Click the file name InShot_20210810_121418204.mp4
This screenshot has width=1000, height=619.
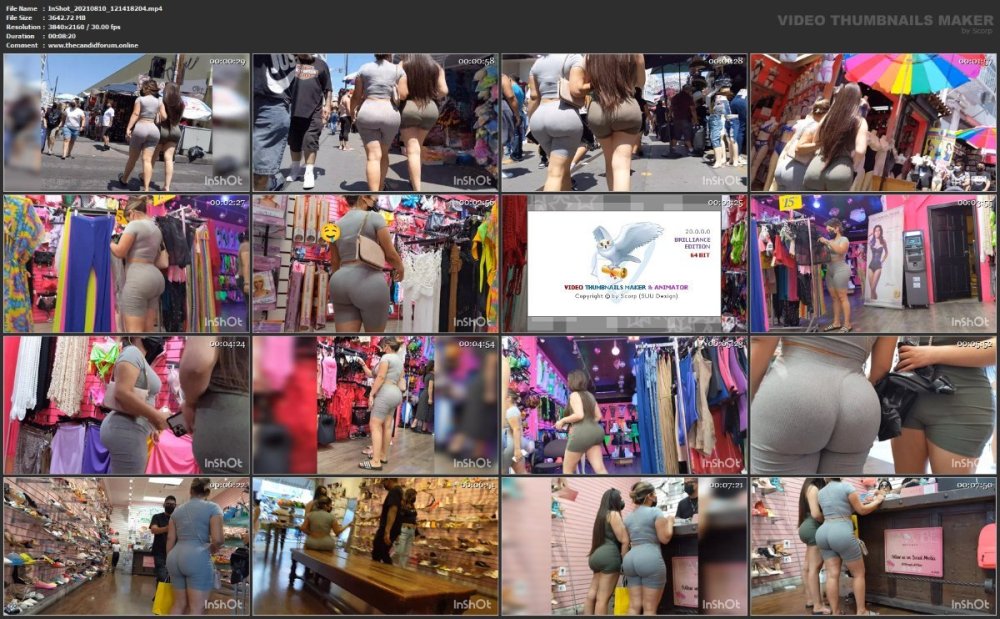[105, 8]
